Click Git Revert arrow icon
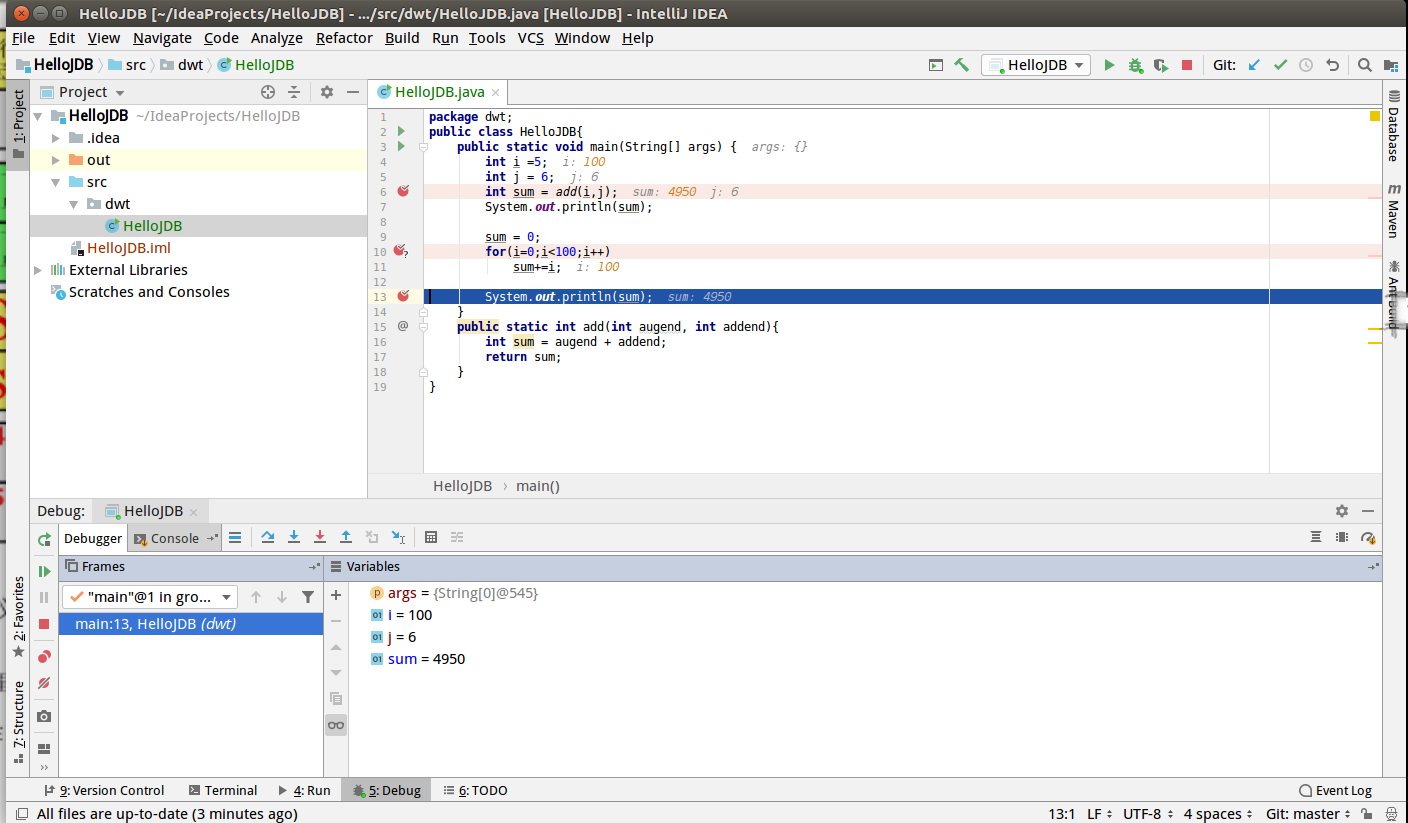1408x823 pixels. click(x=1332, y=65)
